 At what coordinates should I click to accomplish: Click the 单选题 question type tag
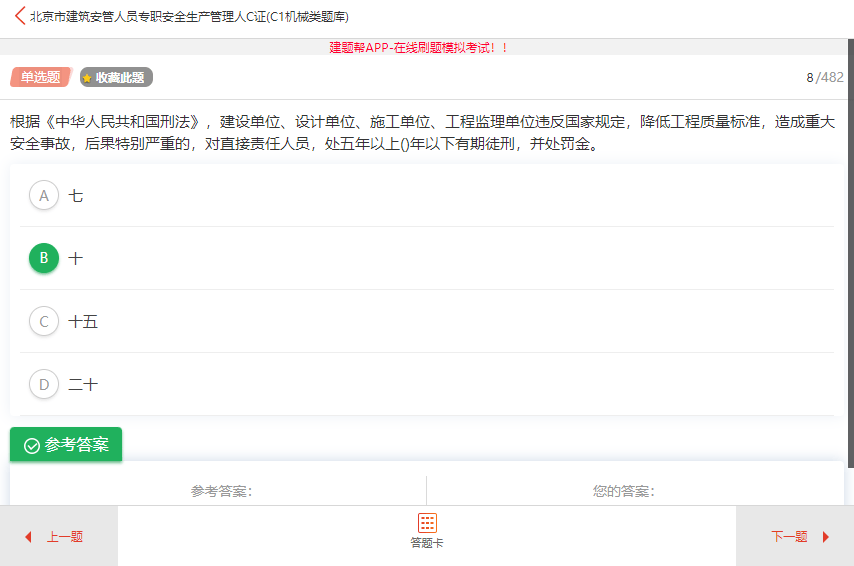[x=41, y=77]
